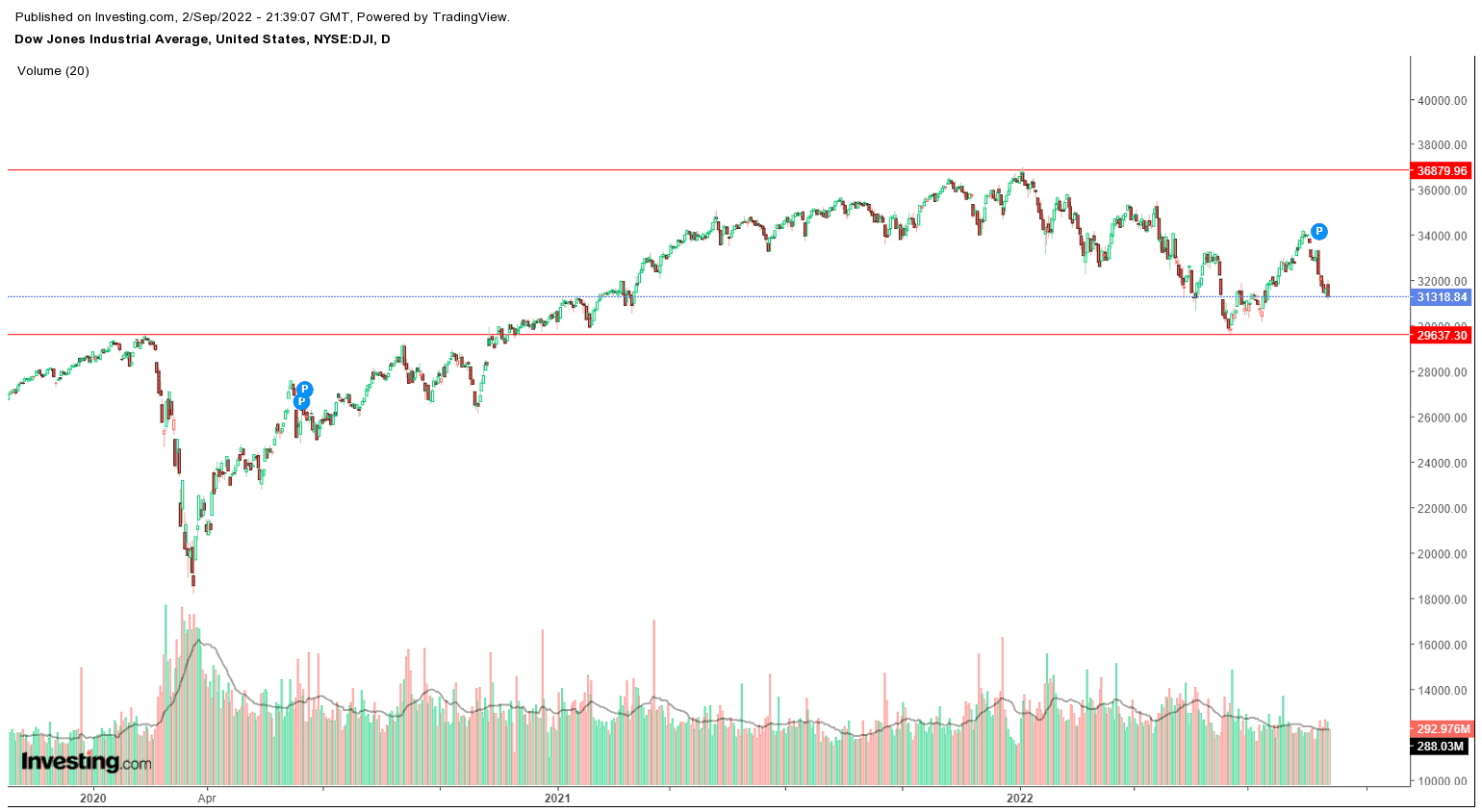
Task: Click the 16000.00 price axis value
Action: click(x=1441, y=646)
